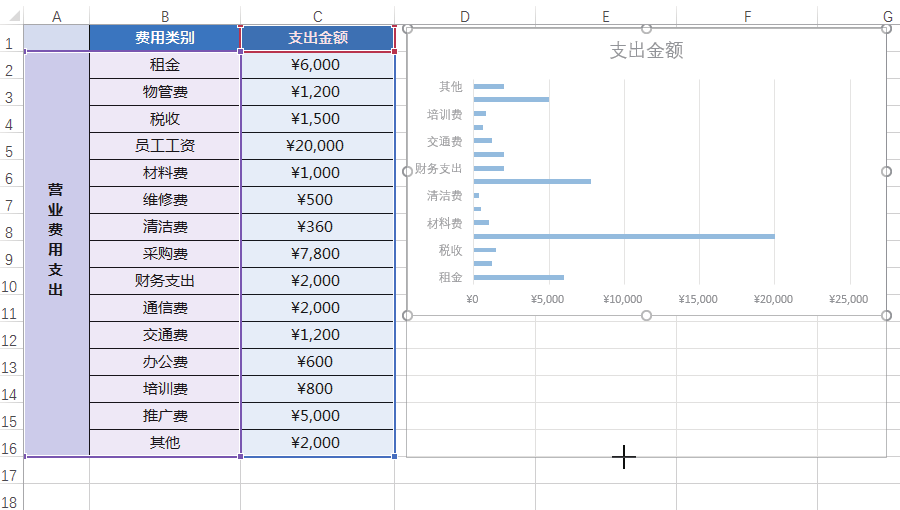Click the ¥10,000 axis label
The image size is (900, 510).
coord(623,299)
